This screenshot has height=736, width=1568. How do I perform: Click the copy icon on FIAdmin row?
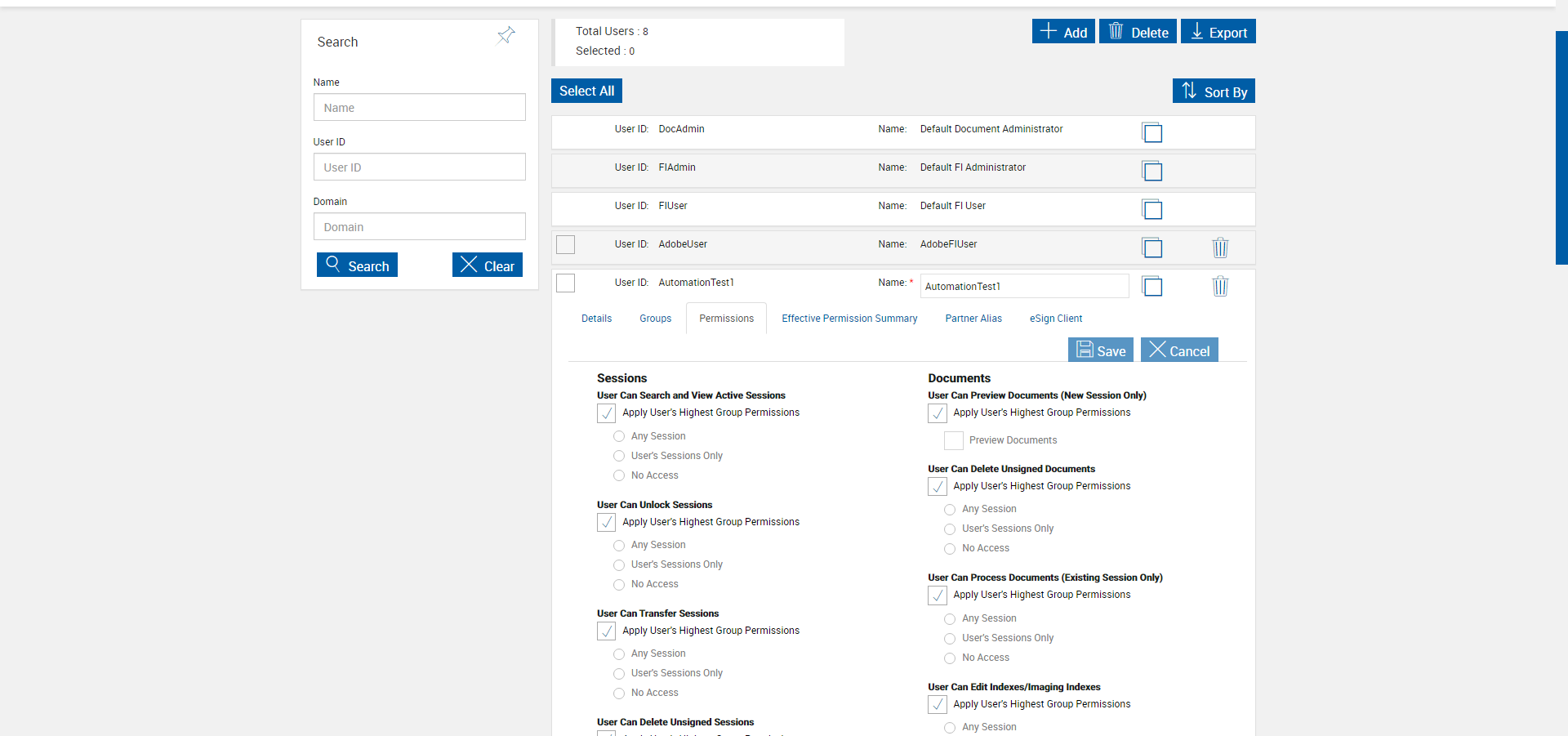[x=1152, y=171]
